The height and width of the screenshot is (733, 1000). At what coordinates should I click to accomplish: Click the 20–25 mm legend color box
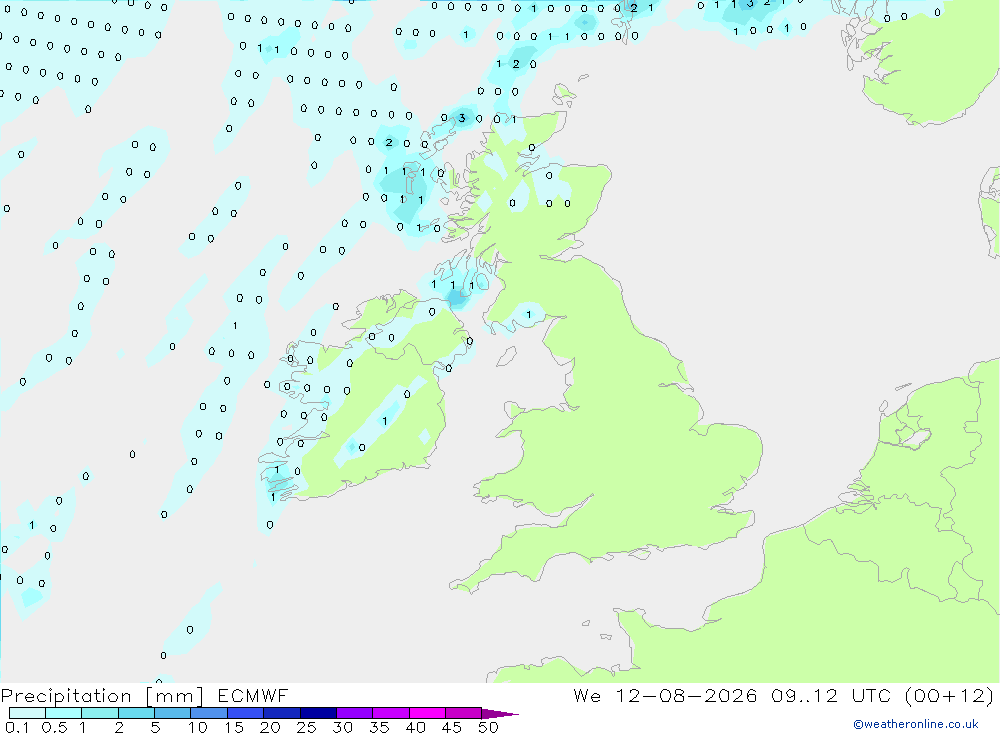tap(282, 713)
